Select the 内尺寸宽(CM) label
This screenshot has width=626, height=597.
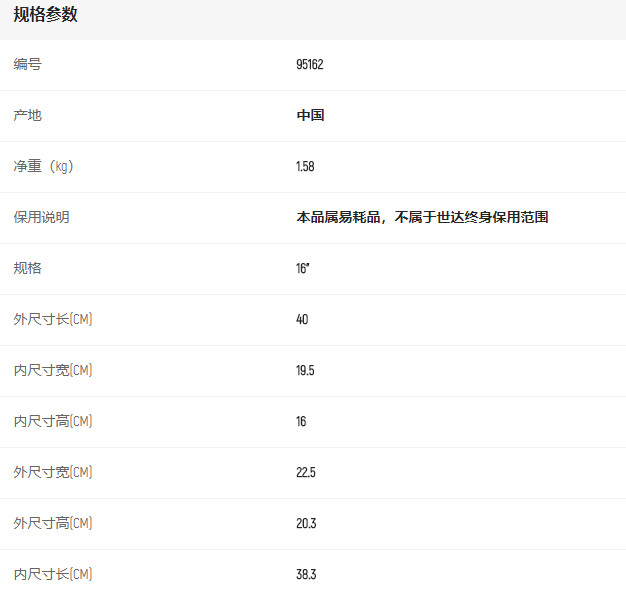point(53,370)
